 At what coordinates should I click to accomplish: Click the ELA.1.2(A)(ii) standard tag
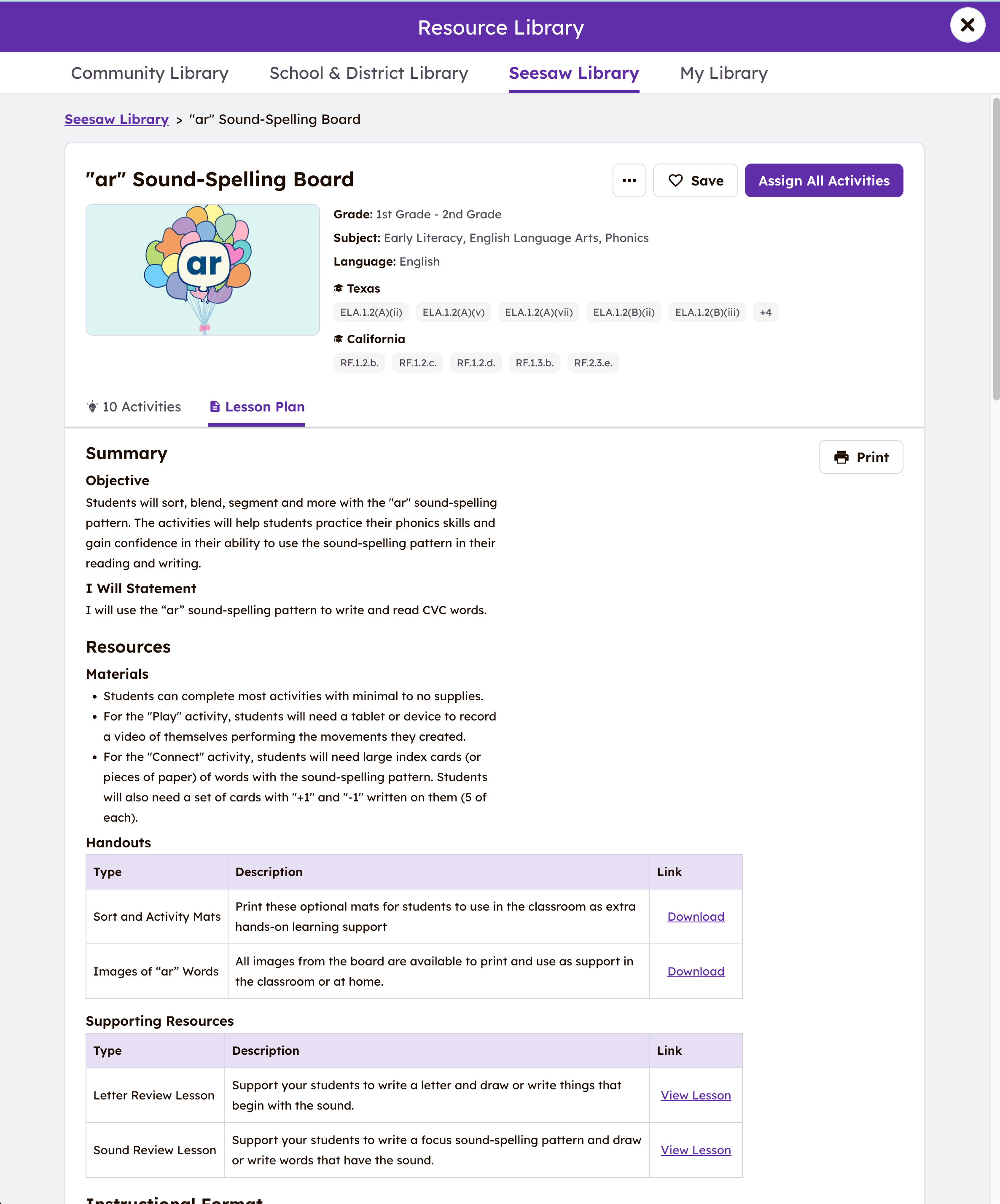(x=371, y=312)
